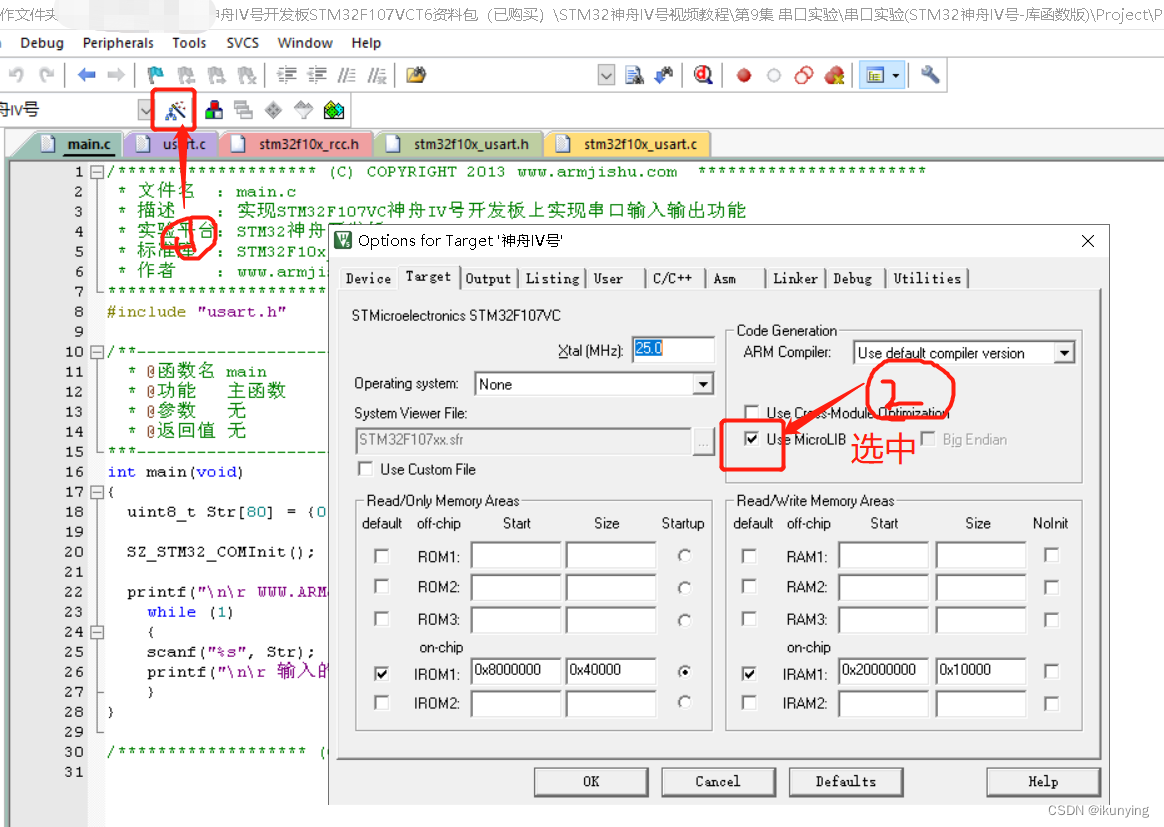This screenshot has height=827, width=1164.
Task: Click Xtal (MHz) input field
Action: click(673, 349)
